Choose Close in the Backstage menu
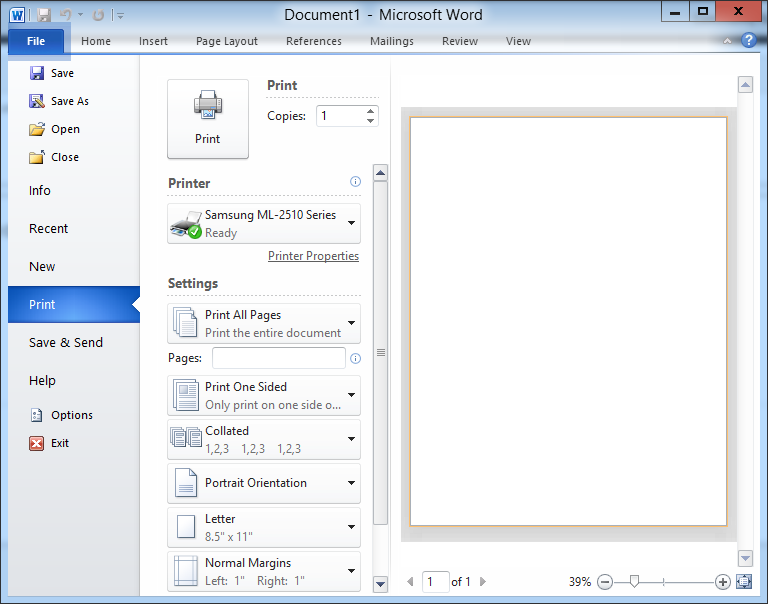 54,157
